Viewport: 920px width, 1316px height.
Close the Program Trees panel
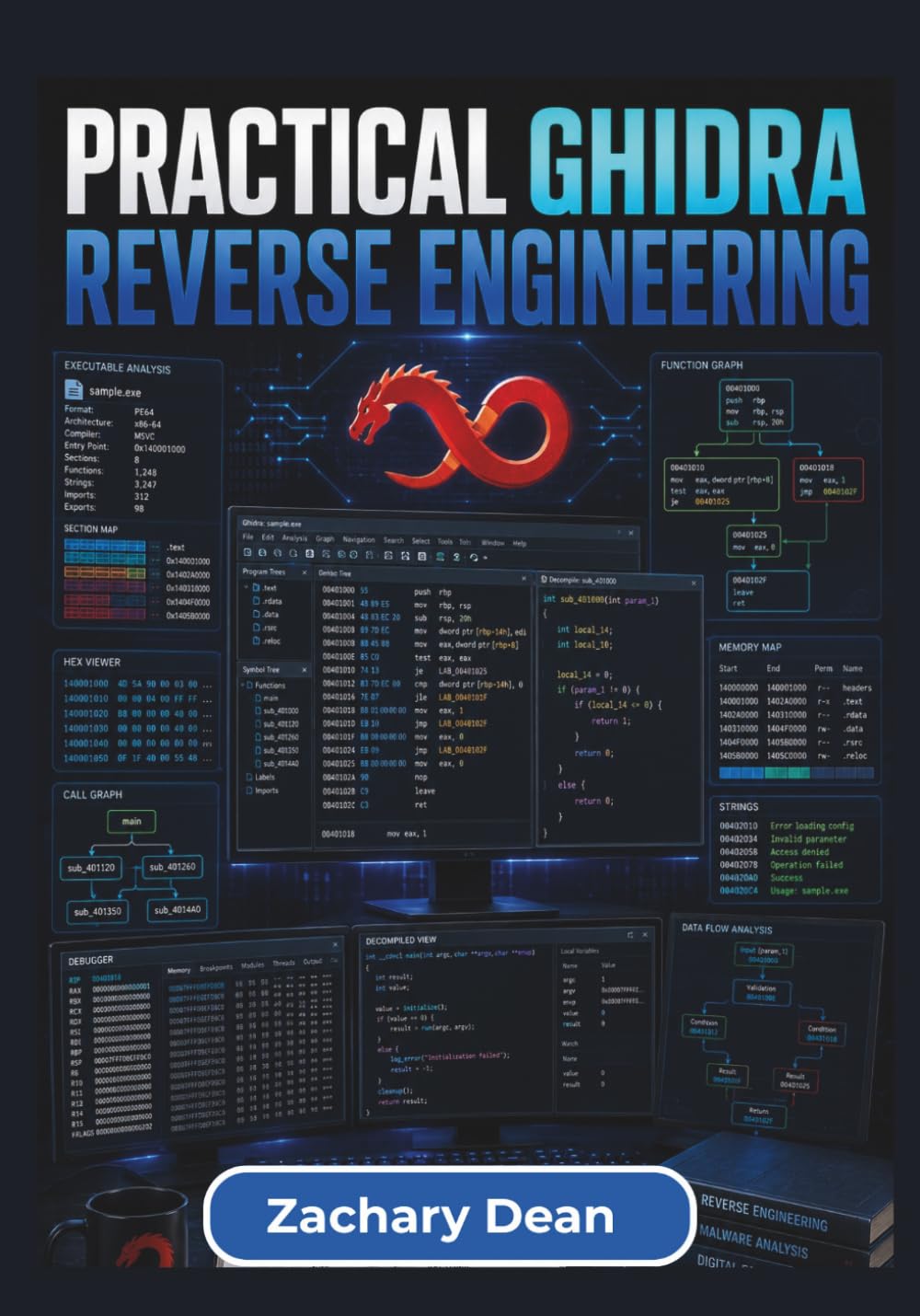coord(305,572)
